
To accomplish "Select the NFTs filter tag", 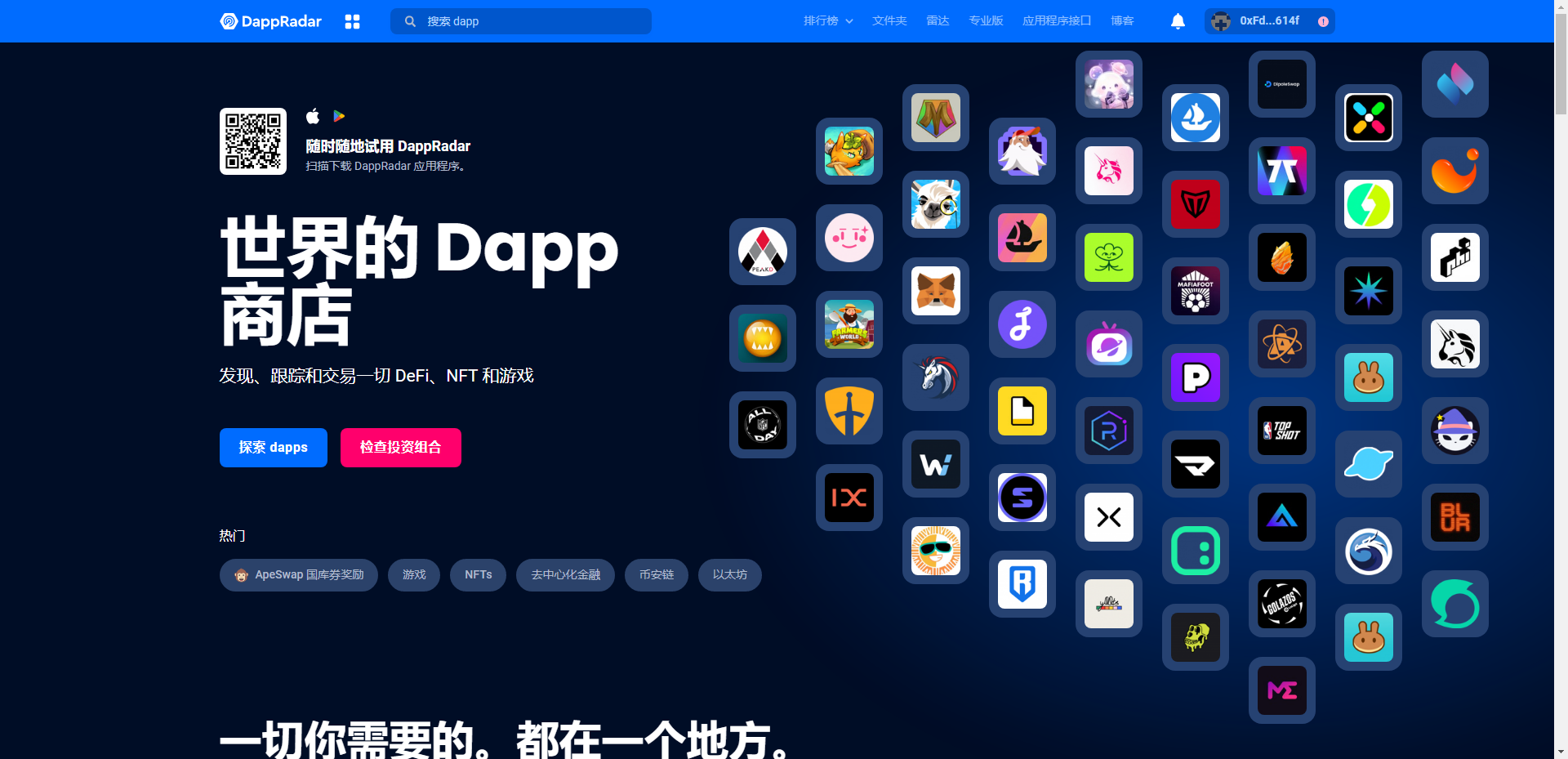I will [x=478, y=574].
